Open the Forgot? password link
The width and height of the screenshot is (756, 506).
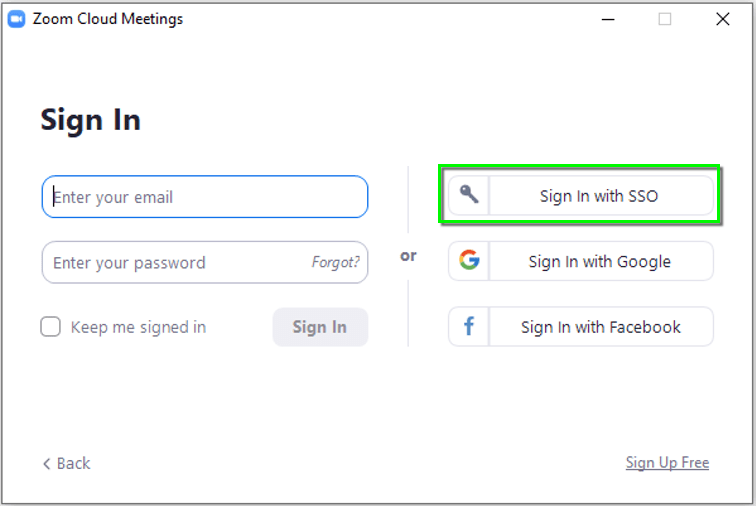tap(335, 263)
